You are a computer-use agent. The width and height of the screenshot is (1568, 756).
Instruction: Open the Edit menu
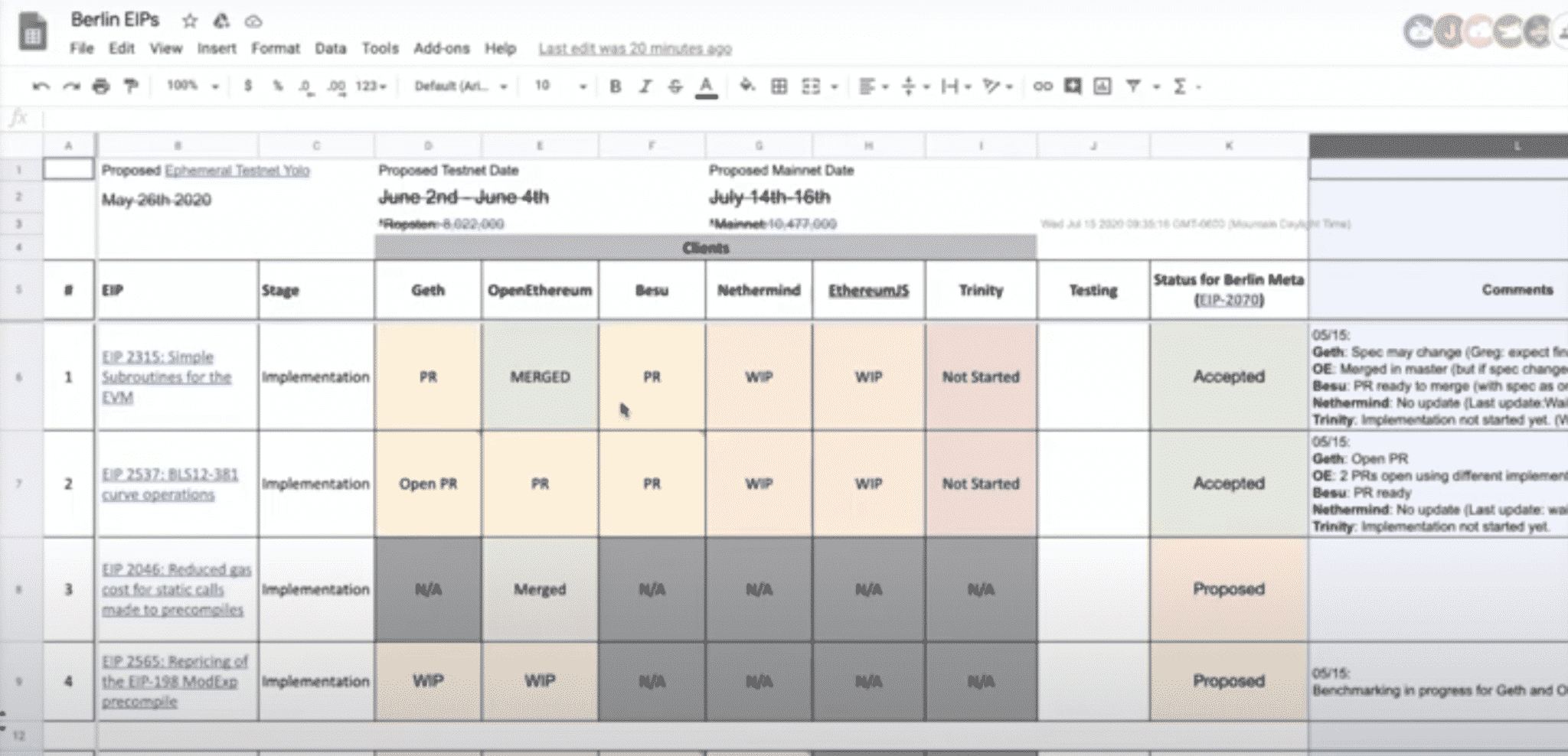[x=121, y=48]
